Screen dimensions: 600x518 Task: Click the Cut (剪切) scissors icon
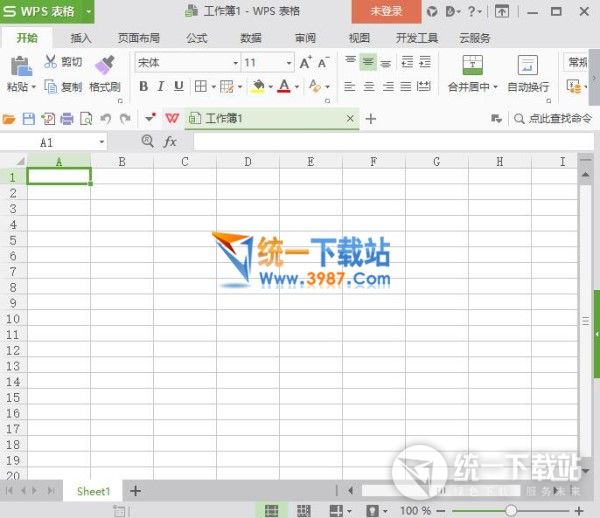click(50, 62)
